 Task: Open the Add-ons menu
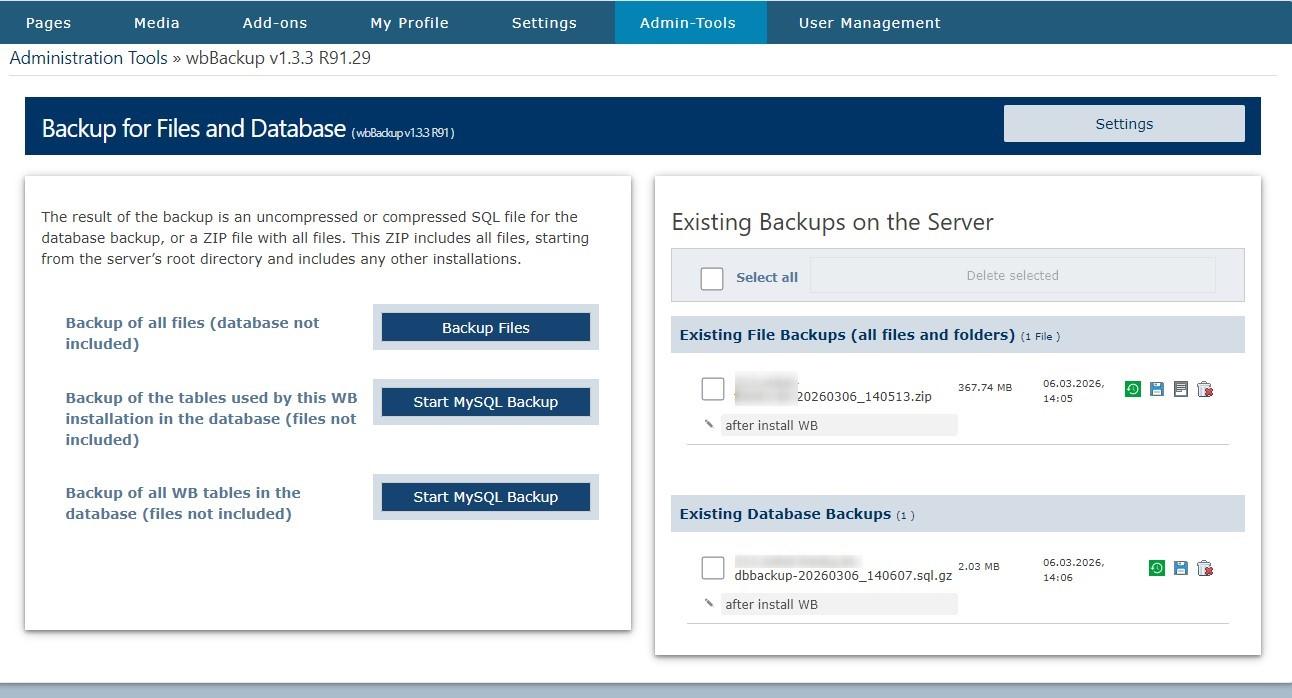pos(275,22)
